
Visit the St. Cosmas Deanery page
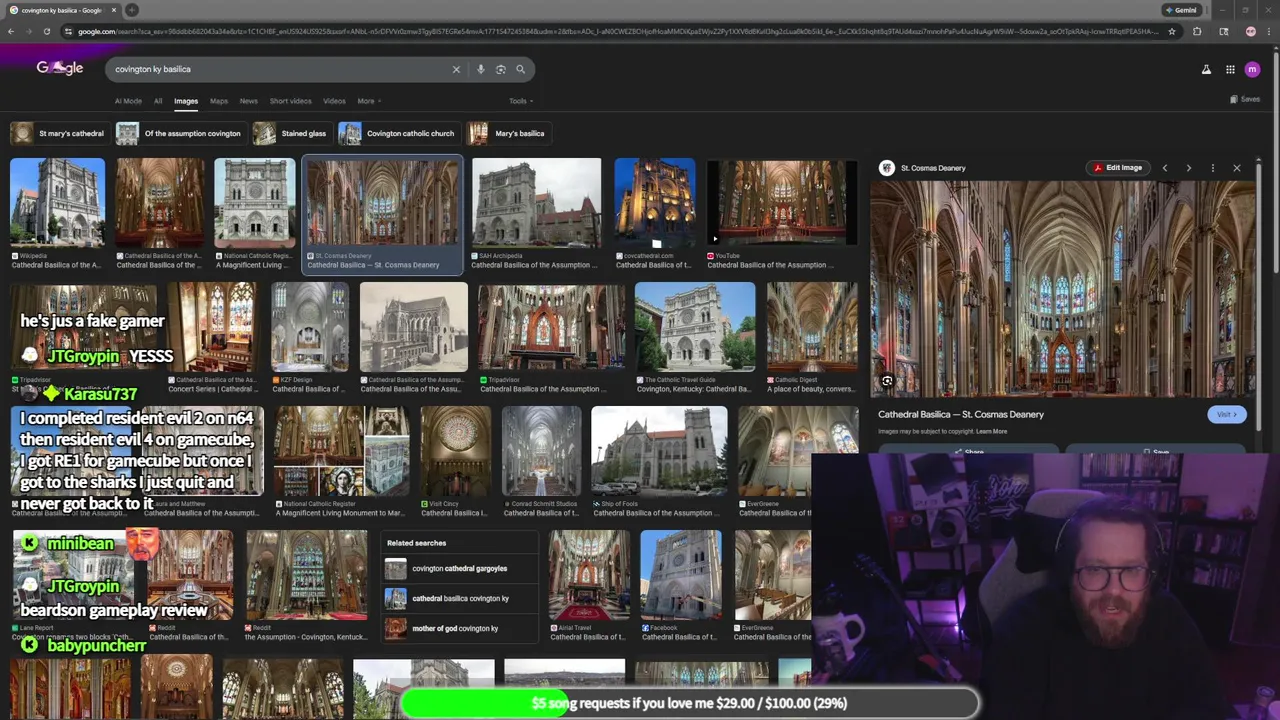pyautogui.click(x=1226, y=414)
